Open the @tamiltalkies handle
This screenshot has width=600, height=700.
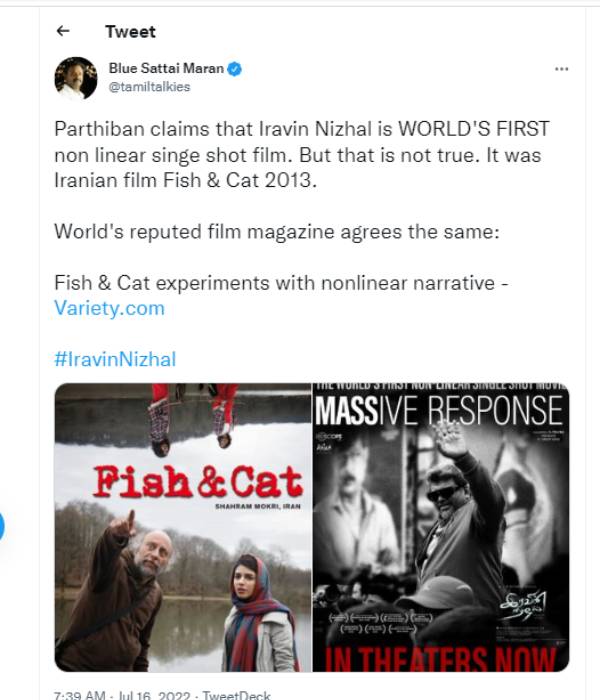(x=150, y=87)
